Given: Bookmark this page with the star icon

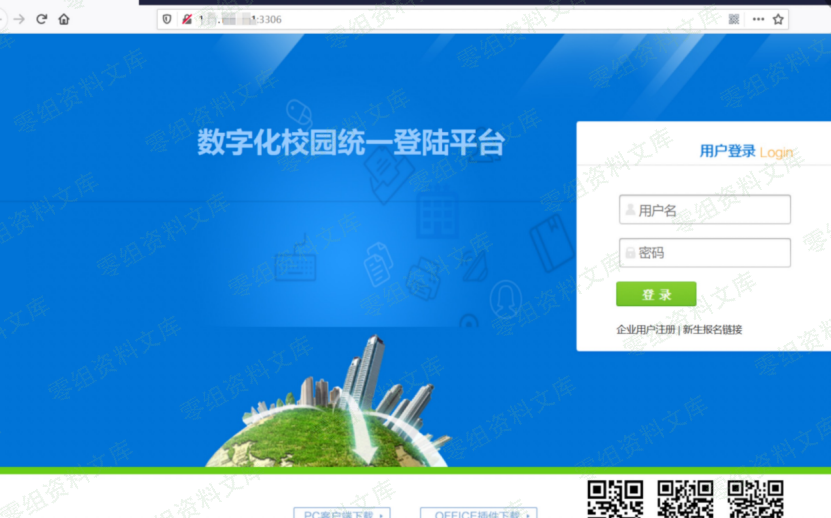Looking at the screenshot, I should (x=778, y=19).
